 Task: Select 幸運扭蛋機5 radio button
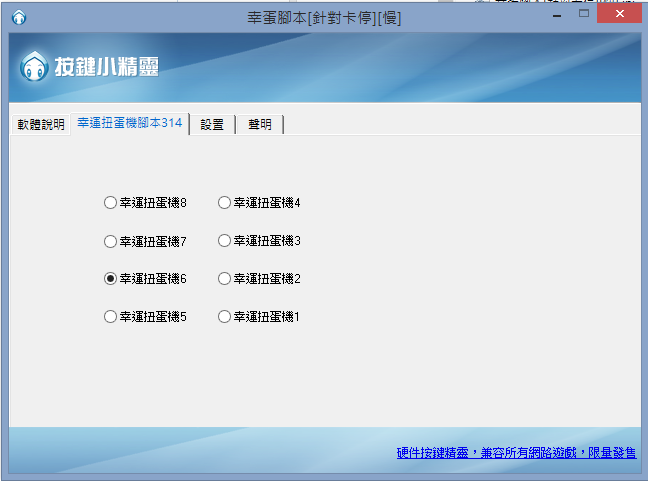[x=110, y=317]
